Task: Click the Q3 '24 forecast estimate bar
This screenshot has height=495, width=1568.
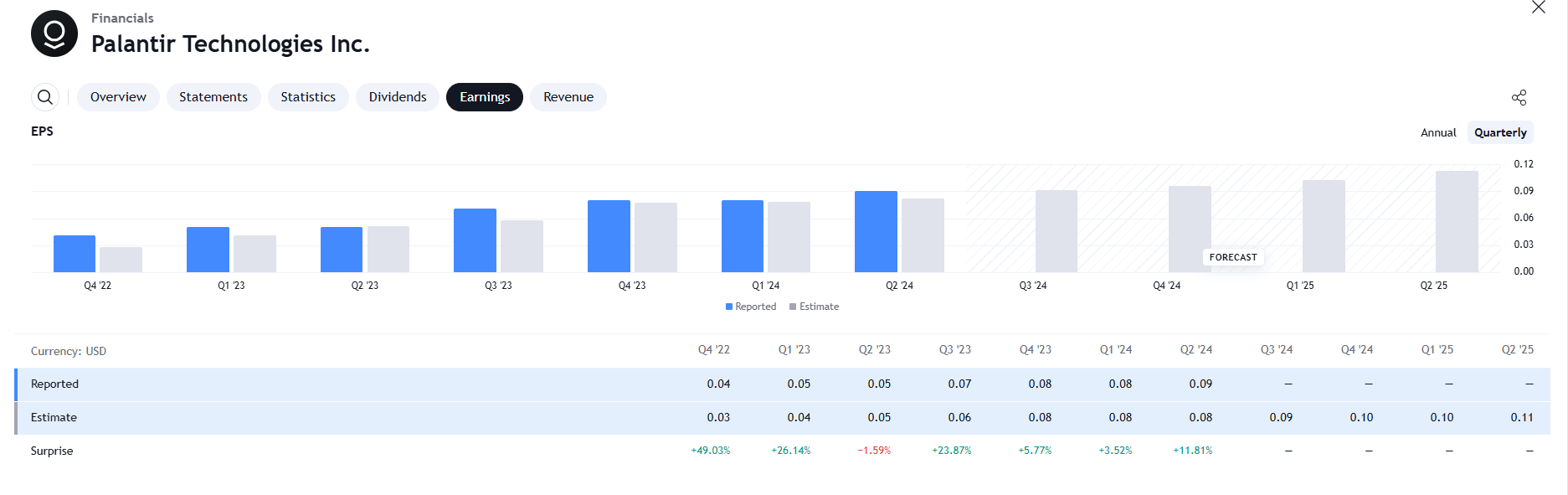Action: (x=1056, y=231)
